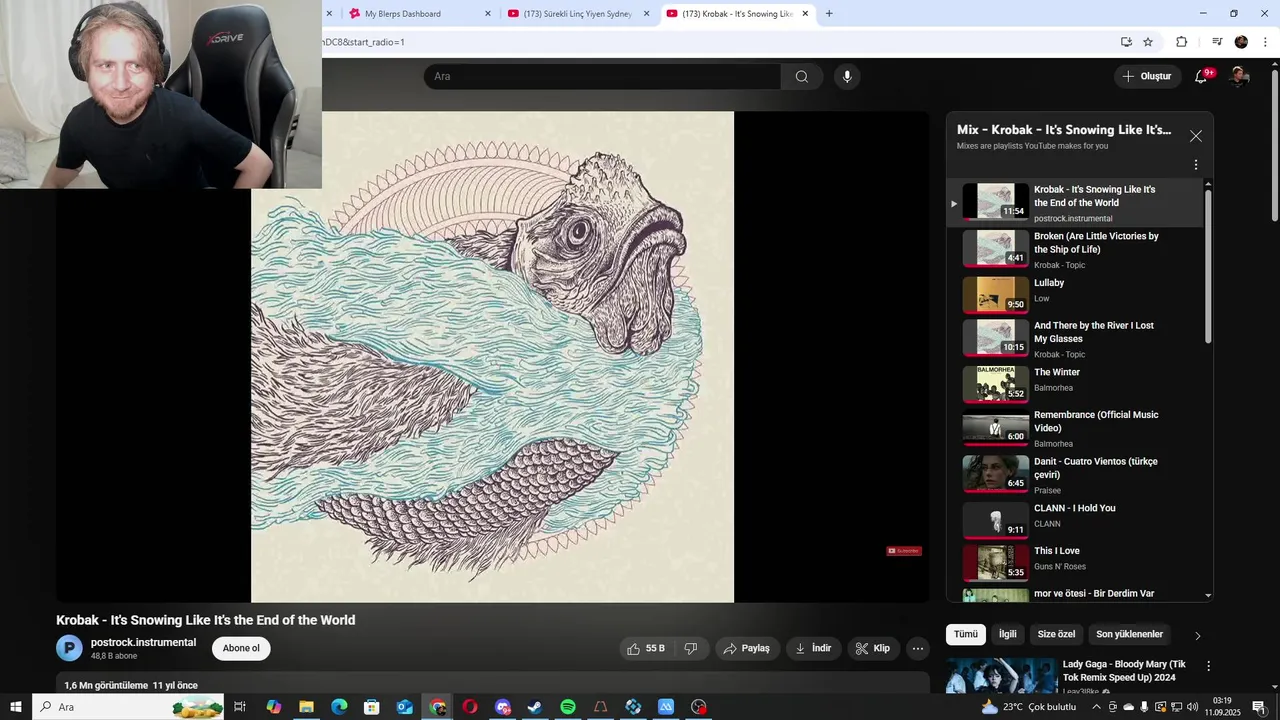The height and width of the screenshot is (720, 1280).
Task: Click the Abone ol subscribe button
Action: [x=241, y=648]
